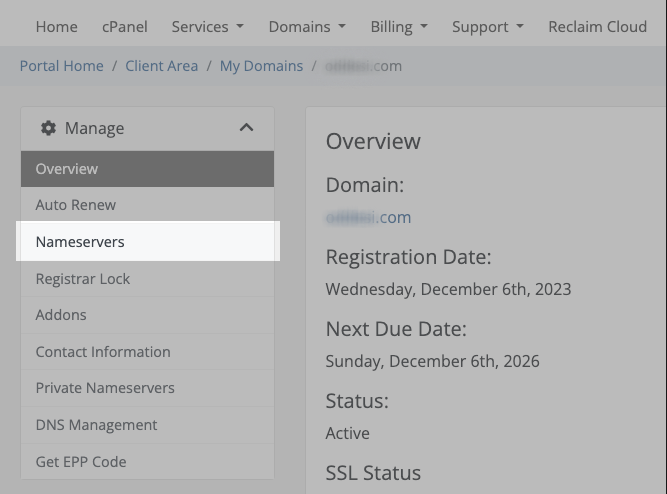Click the gear icon beside Manage
This screenshot has height=494, width=667.
(x=48, y=128)
